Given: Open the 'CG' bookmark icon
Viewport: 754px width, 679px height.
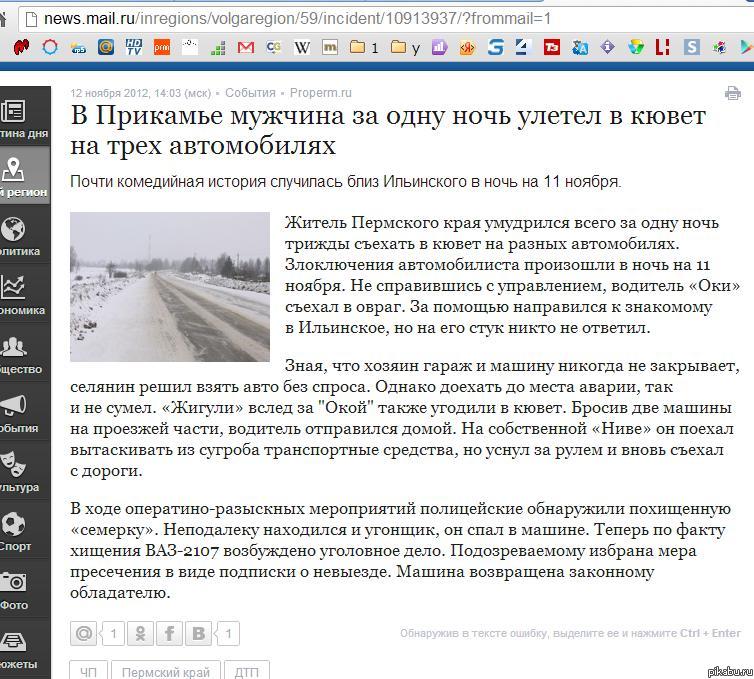Looking at the screenshot, I should pos(274,47).
